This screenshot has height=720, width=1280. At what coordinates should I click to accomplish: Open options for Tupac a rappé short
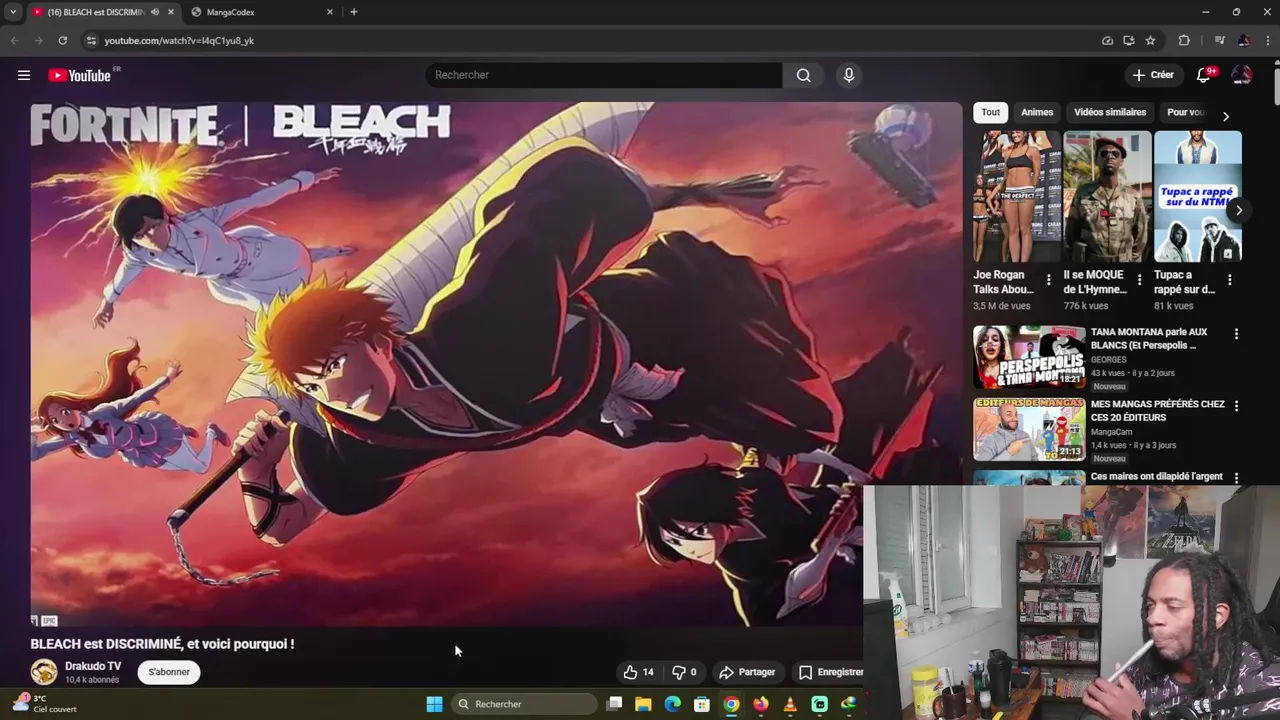(x=1229, y=280)
